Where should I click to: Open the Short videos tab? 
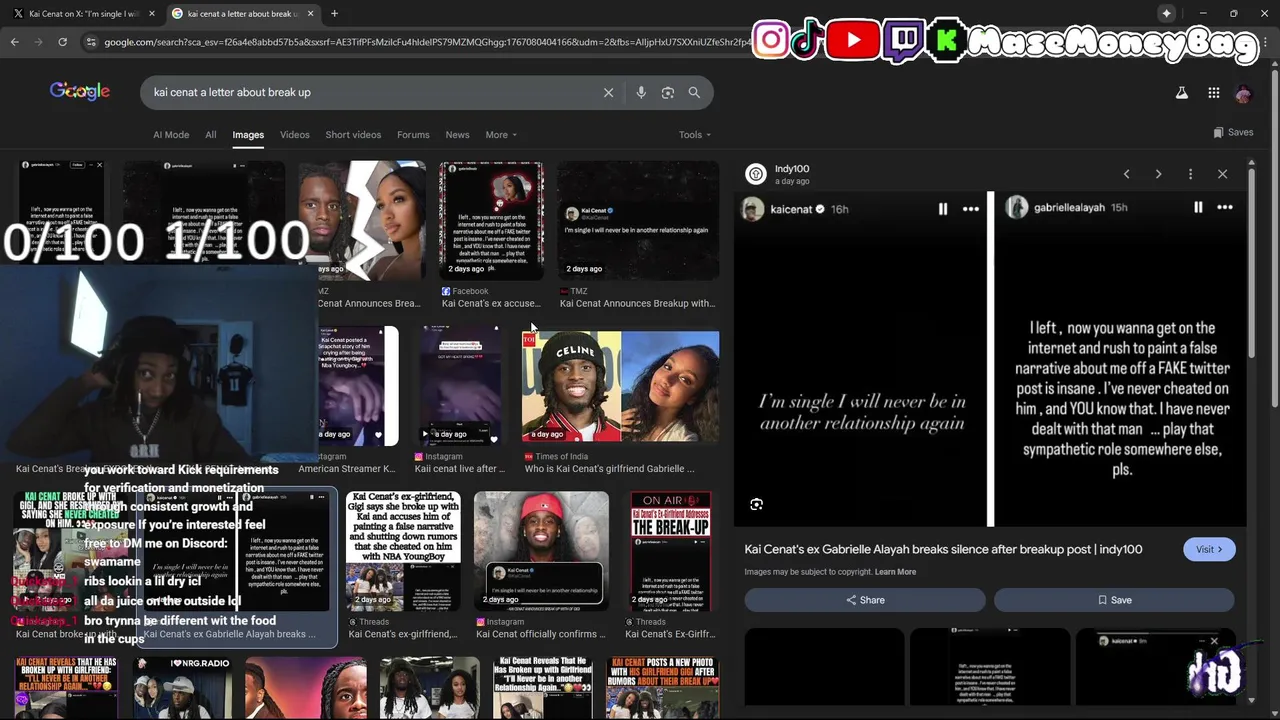[x=353, y=135]
